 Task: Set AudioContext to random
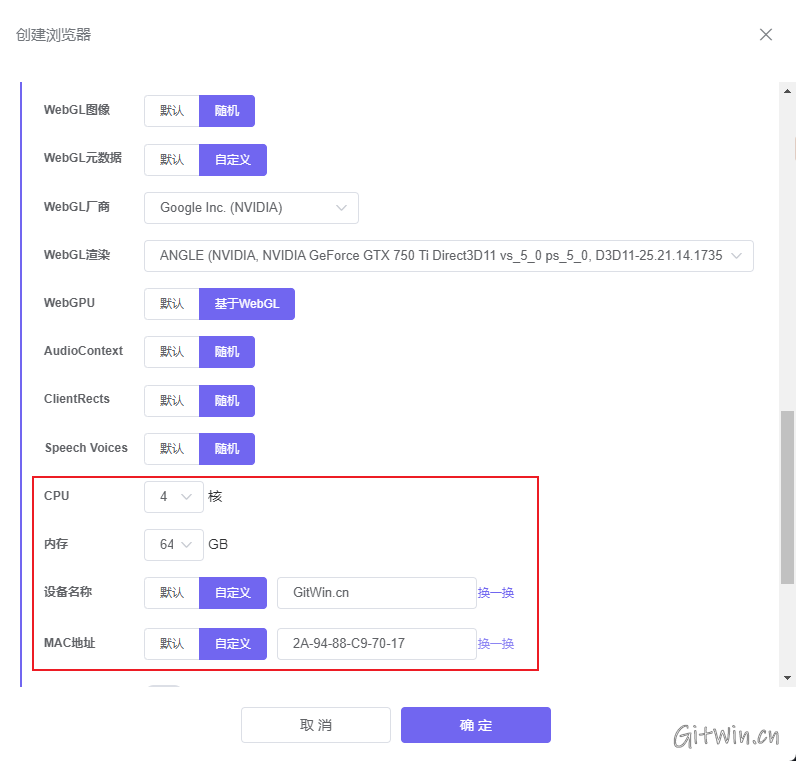pyautogui.click(x=227, y=352)
